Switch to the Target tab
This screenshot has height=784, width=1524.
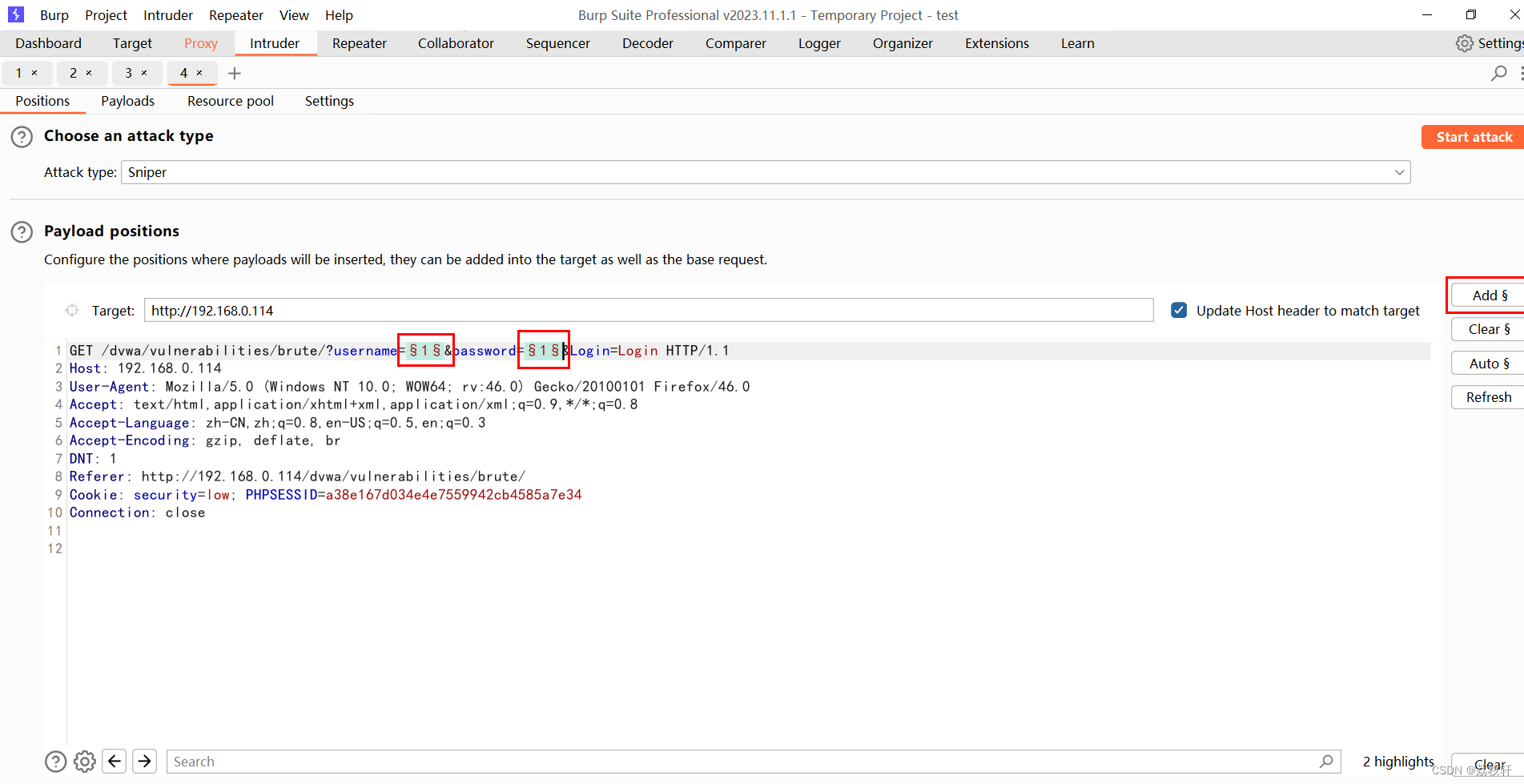point(132,43)
